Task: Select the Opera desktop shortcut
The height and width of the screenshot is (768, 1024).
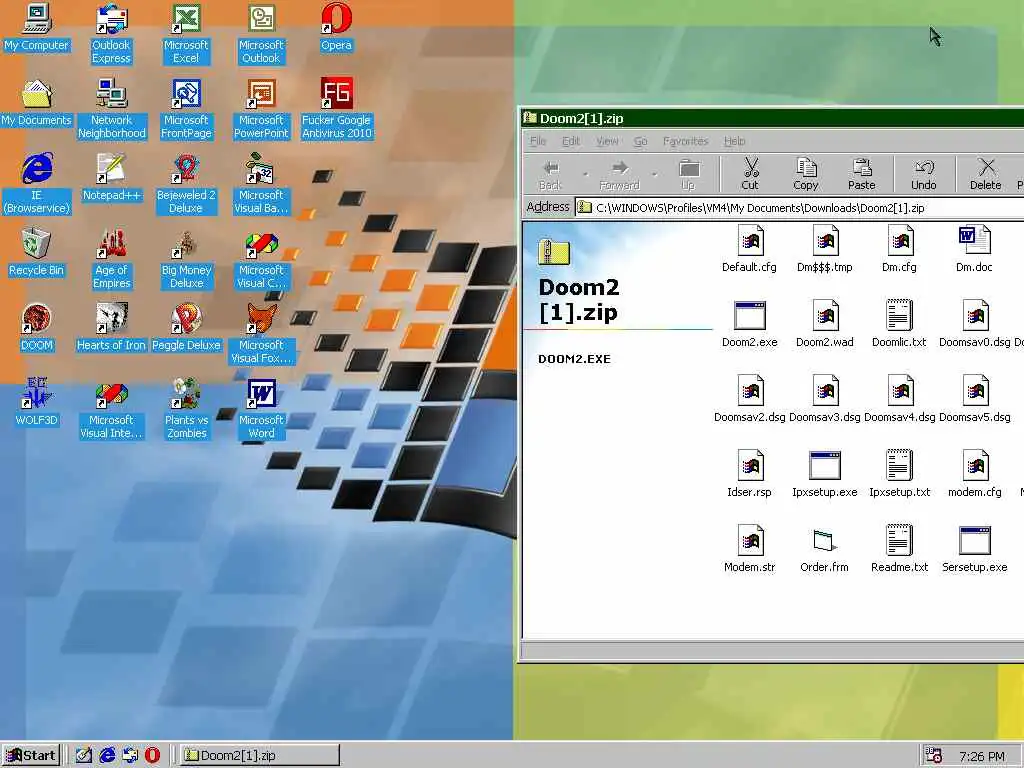Action: (336, 27)
